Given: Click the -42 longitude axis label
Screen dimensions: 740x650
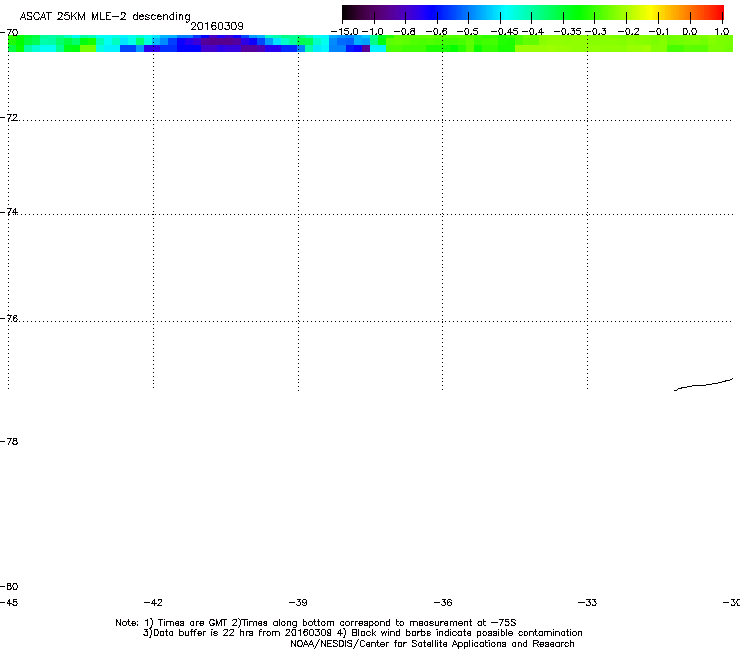Looking at the screenshot, I should pyautogui.click(x=153, y=603).
